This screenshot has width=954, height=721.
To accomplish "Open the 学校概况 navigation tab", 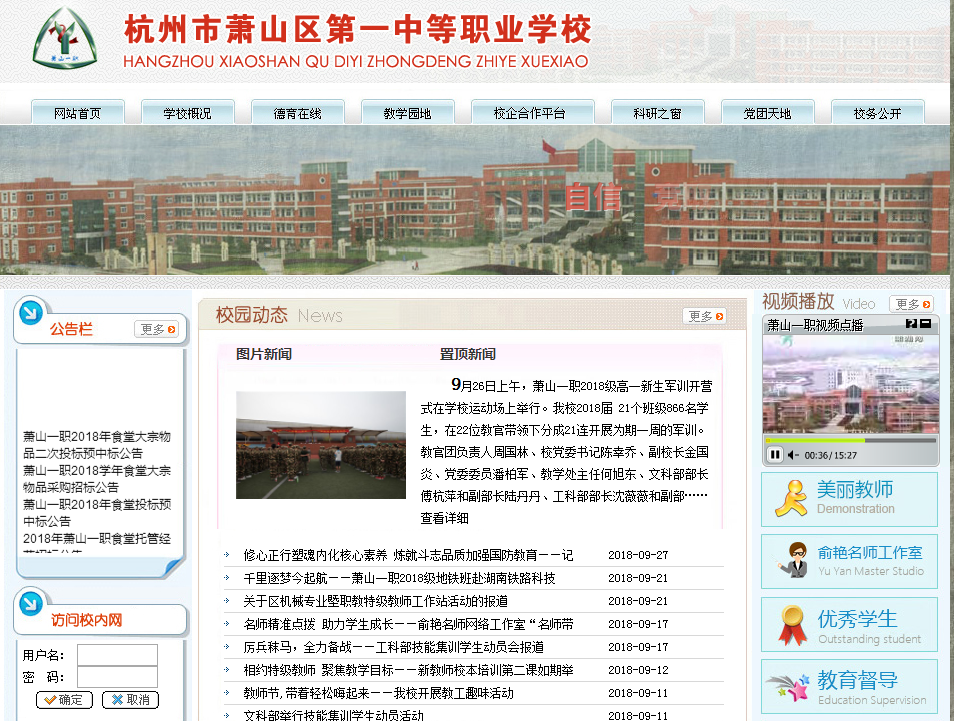I will (x=187, y=113).
